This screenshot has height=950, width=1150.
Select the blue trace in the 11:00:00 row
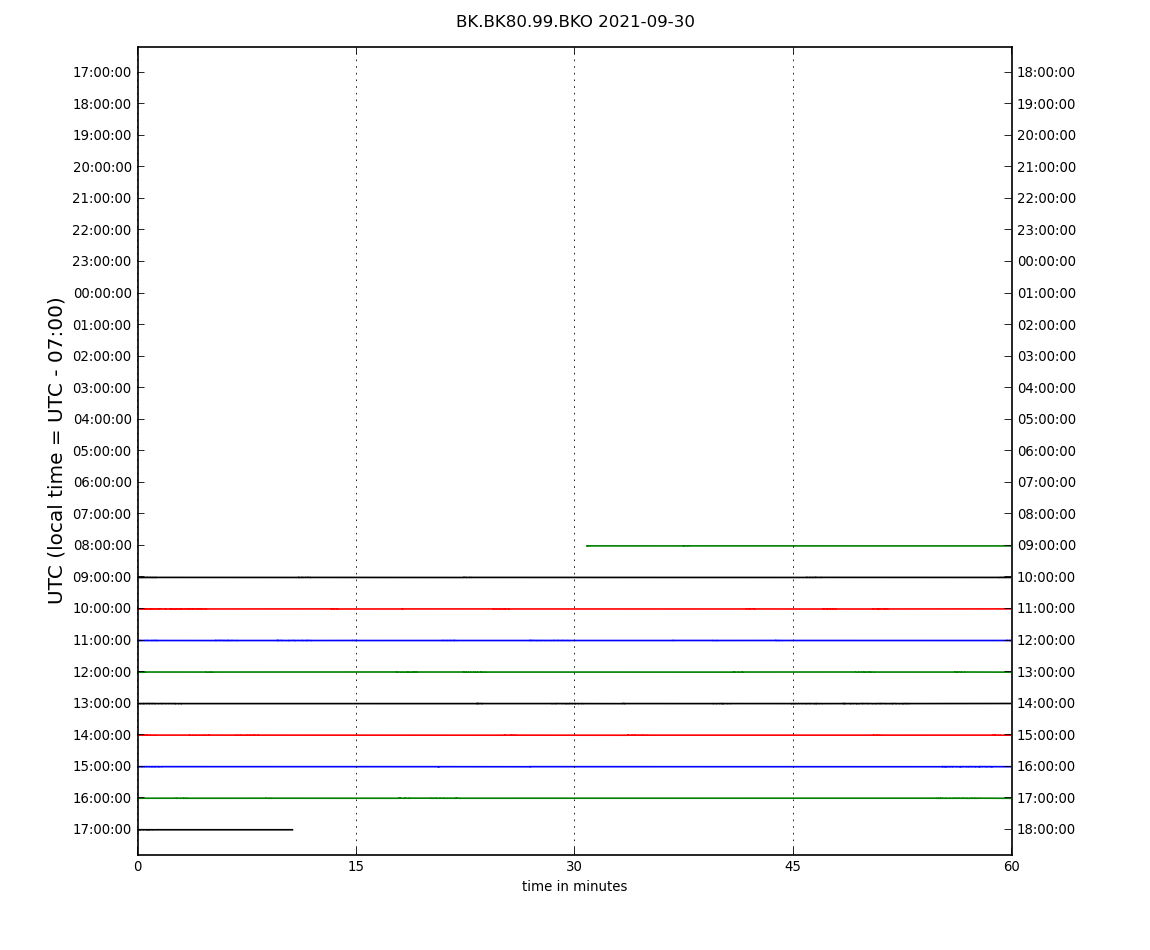pos(575,640)
